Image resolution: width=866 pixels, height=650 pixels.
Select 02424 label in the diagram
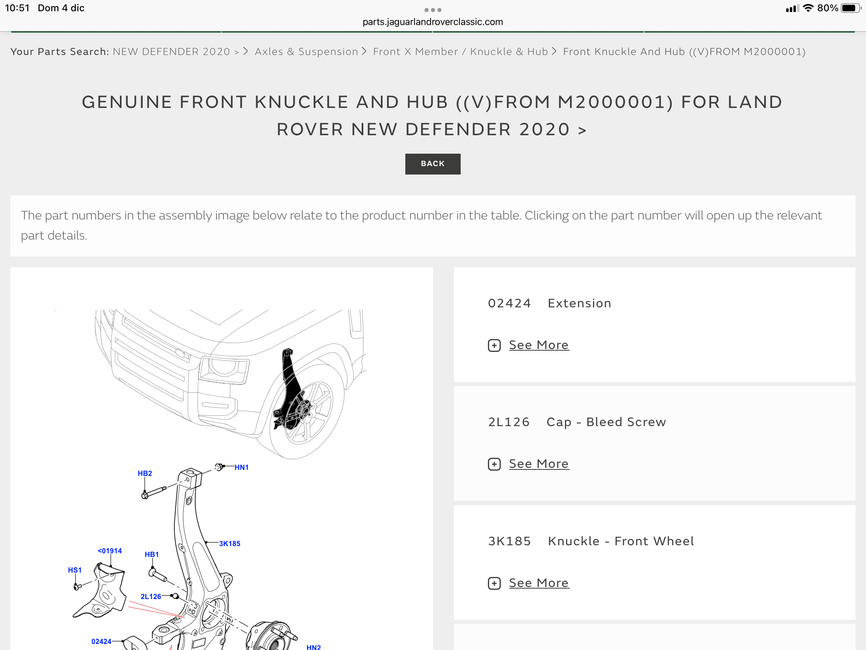pyautogui.click(x=101, y=642)
